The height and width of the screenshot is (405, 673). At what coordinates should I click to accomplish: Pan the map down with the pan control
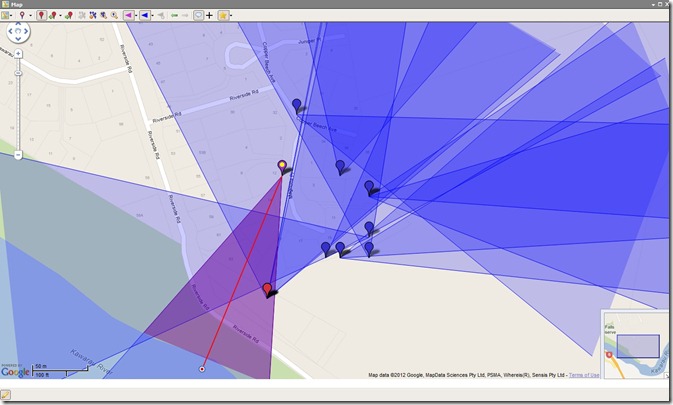[18, 39]
